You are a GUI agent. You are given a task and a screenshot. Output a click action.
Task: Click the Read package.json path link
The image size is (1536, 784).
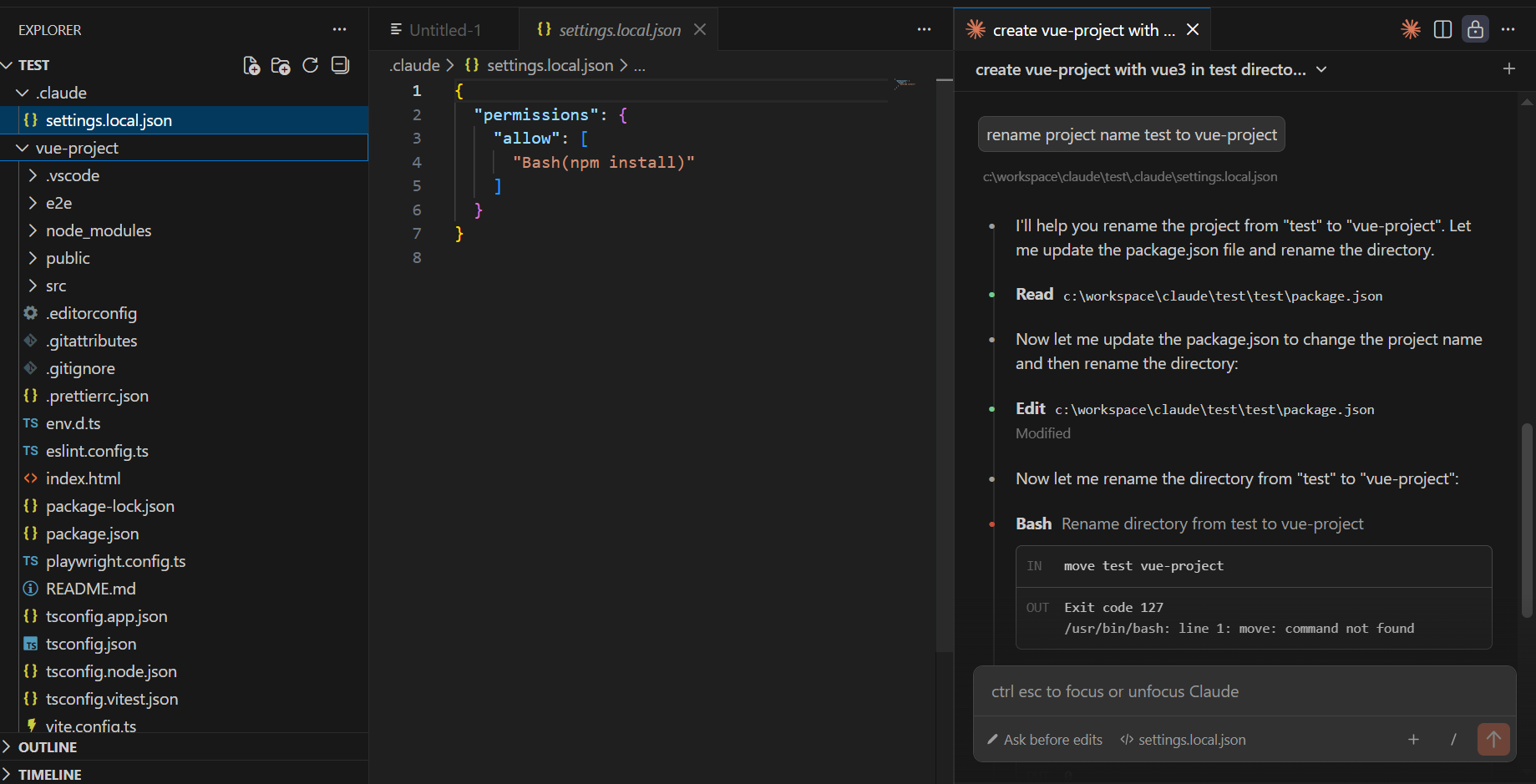[x=1223, y=296]
